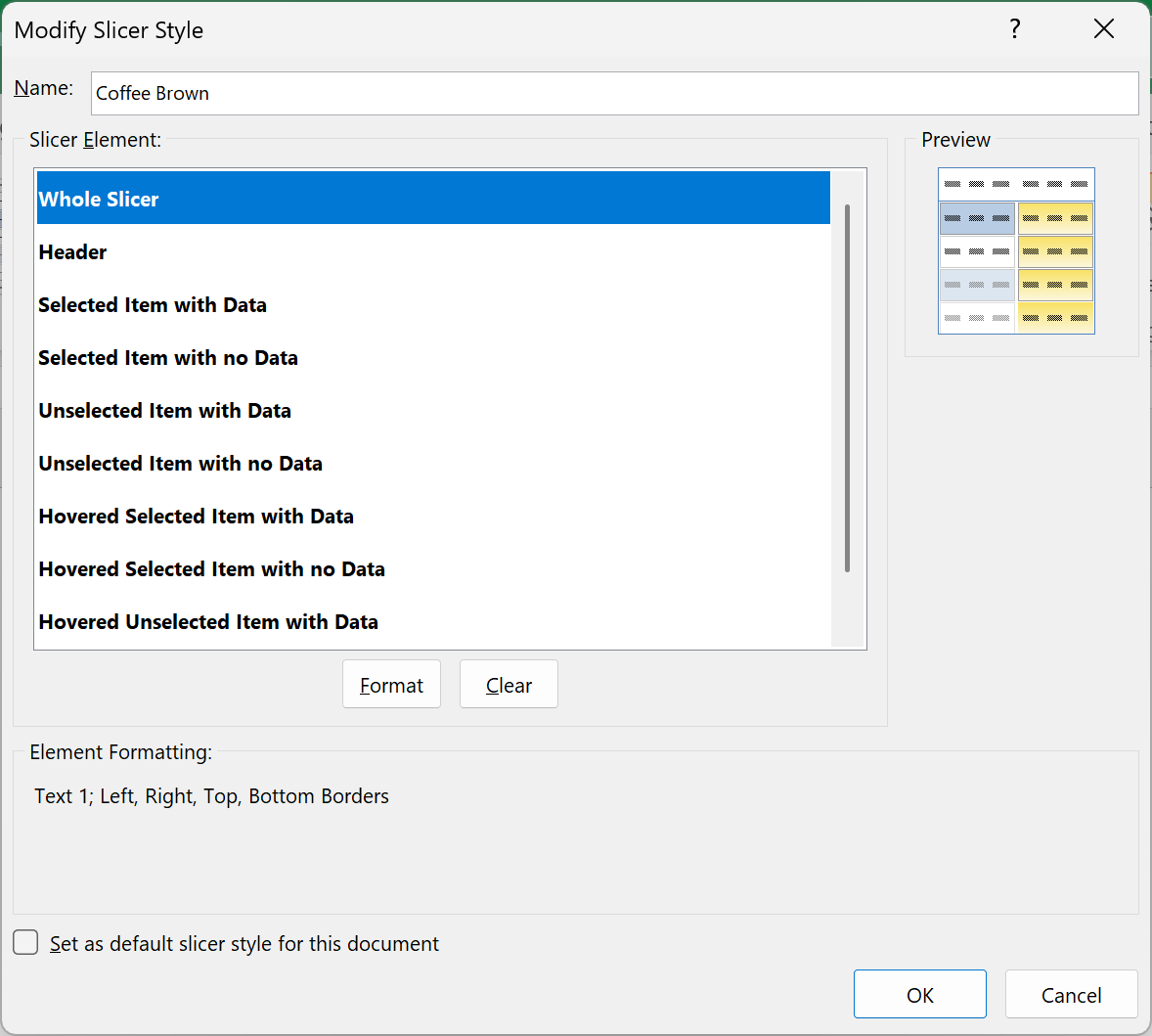This screenshot has height=1036, width=1152.
Task: Select Hovered Unselected Item with Data
Action: (x=433, y=621)
